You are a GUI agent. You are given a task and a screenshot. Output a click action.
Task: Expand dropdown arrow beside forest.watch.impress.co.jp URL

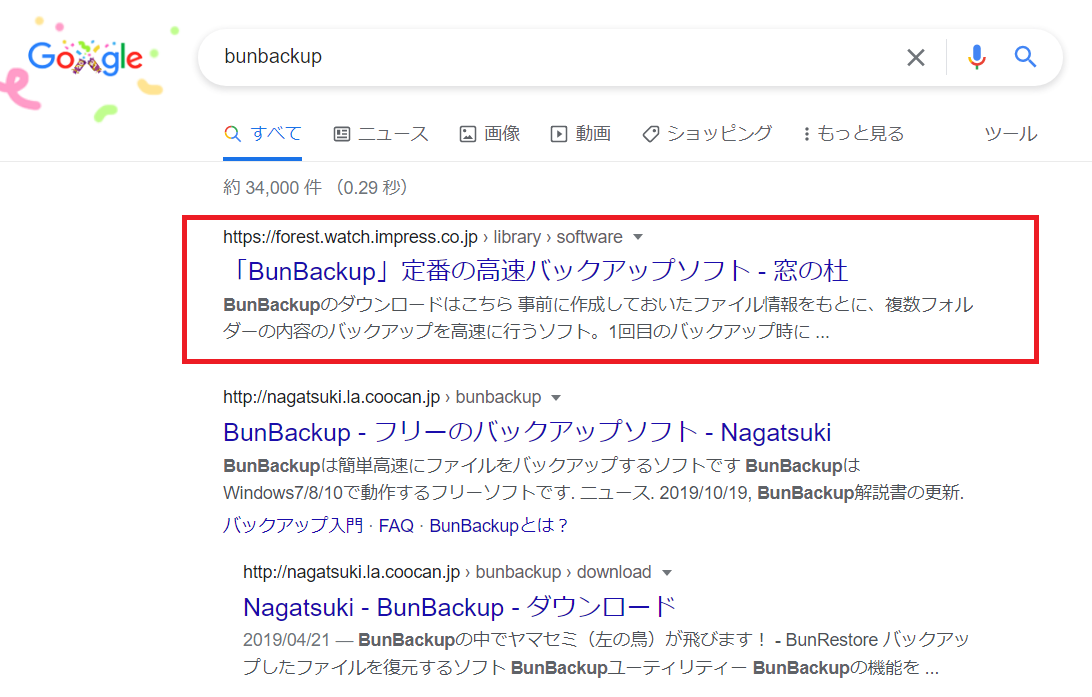637,237
